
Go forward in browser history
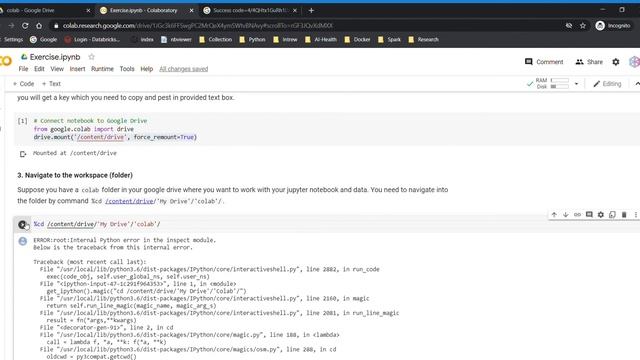tap(11, 25)
